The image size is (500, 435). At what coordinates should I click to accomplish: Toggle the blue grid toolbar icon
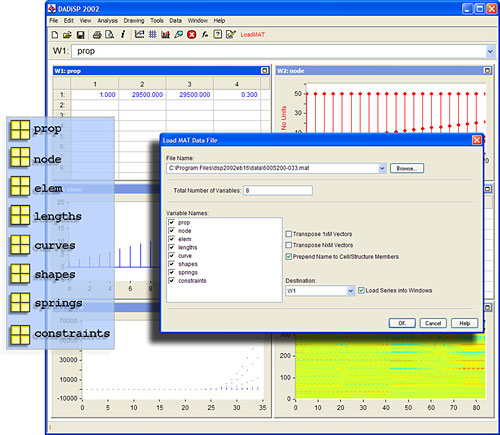point(153,34)
